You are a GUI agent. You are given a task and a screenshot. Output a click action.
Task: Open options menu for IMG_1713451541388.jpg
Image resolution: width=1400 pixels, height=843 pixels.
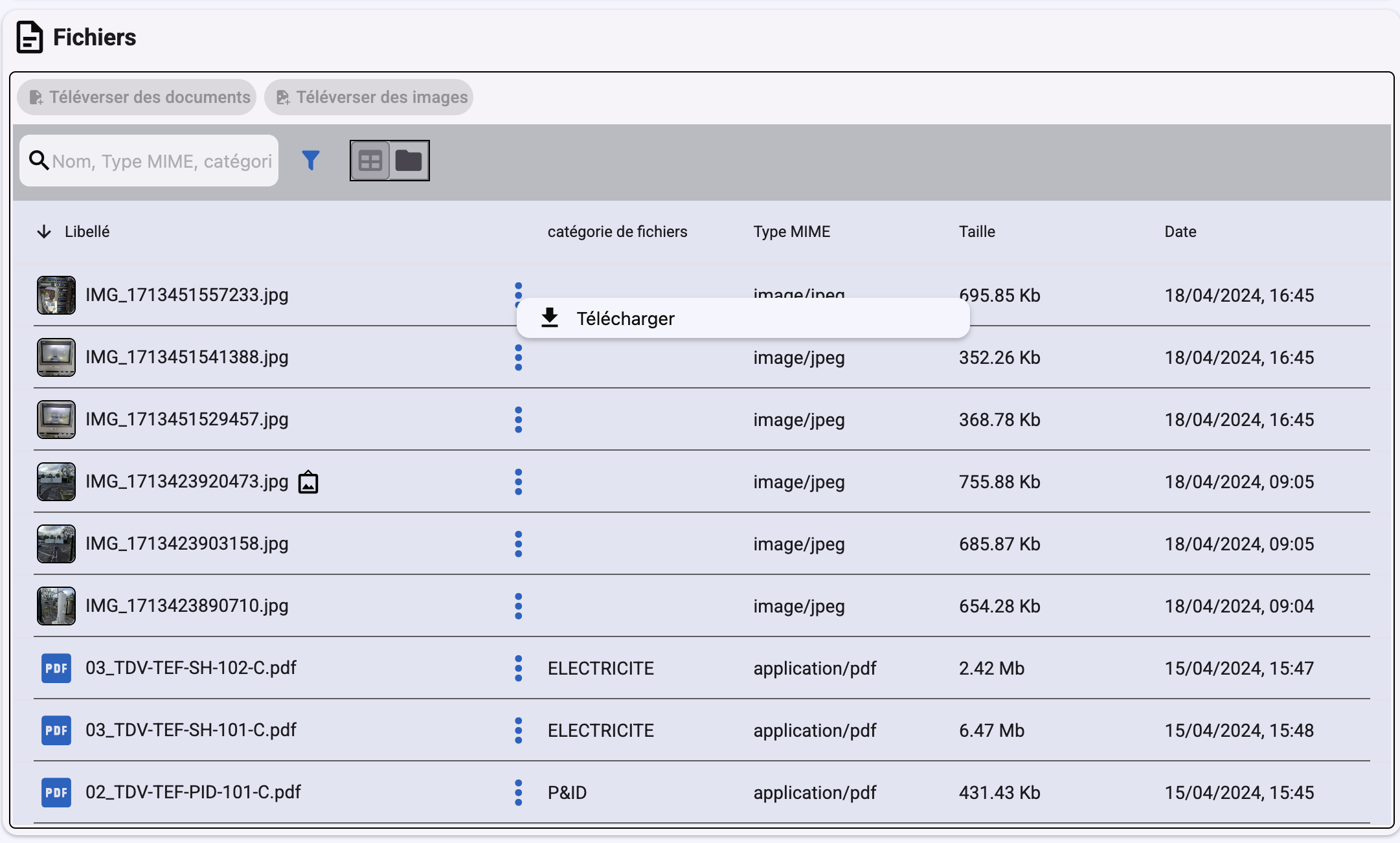click(518, 357)
